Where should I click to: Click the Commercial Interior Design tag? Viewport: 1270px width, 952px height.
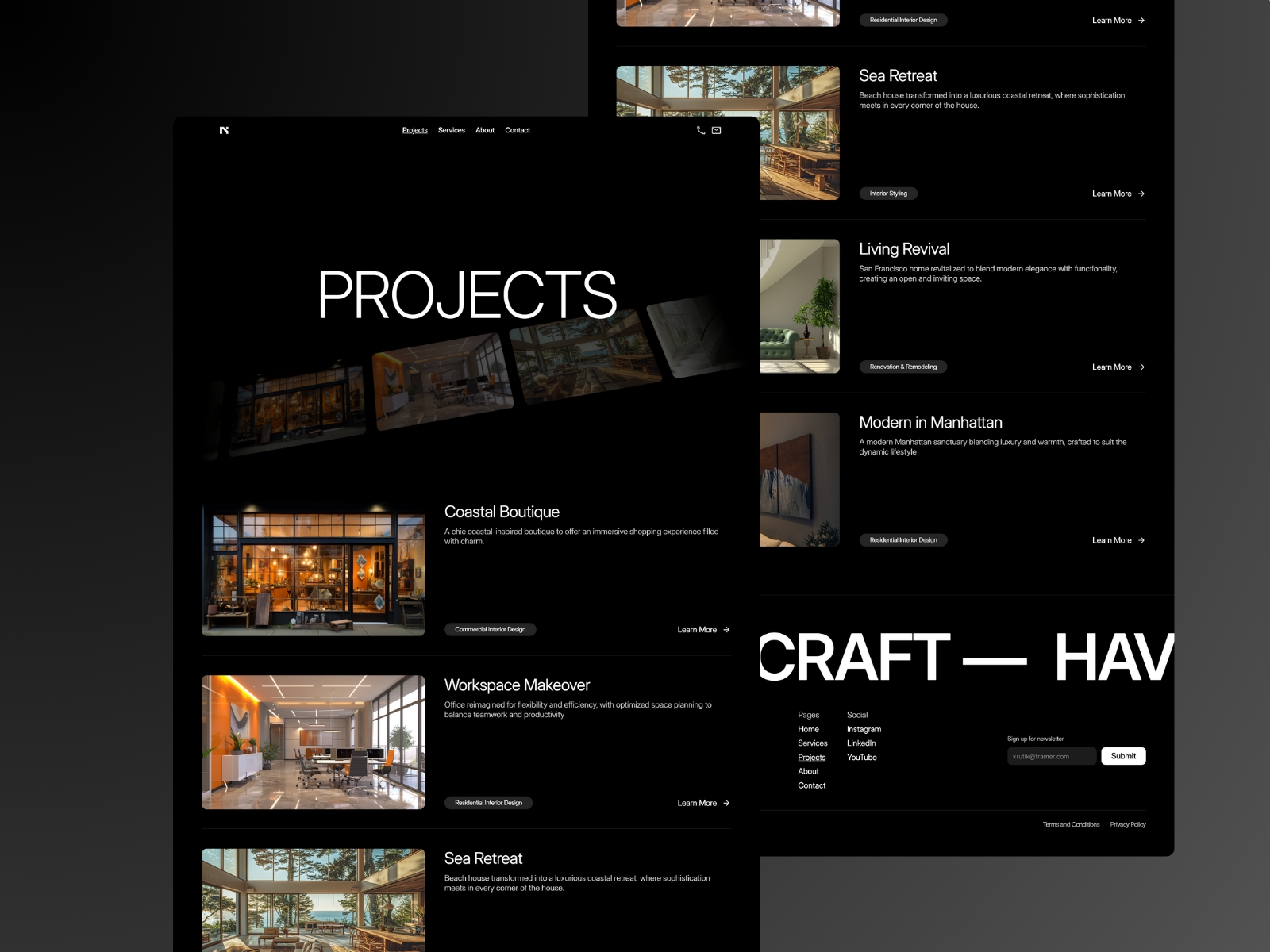pos(490,629)
